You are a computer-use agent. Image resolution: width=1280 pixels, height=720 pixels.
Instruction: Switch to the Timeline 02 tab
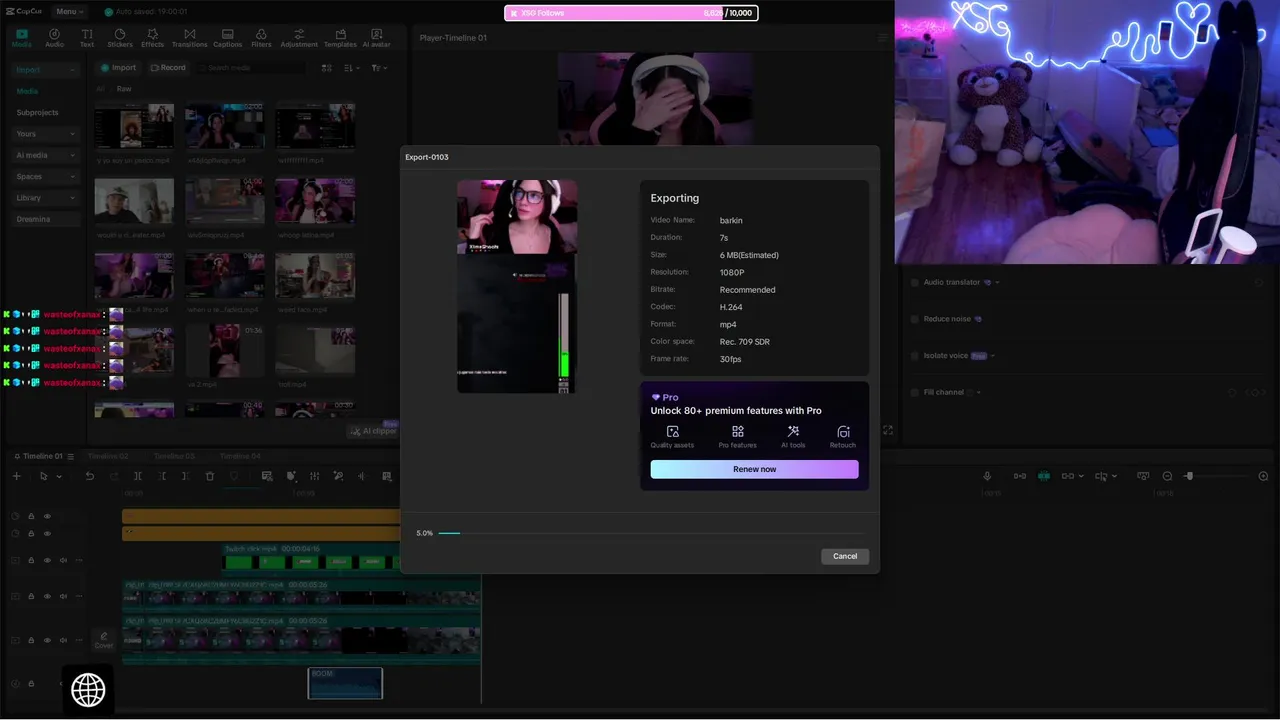[x=108, y=456]
